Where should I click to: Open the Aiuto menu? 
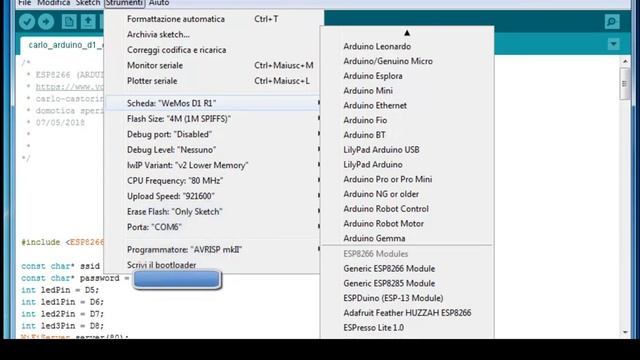159,3
